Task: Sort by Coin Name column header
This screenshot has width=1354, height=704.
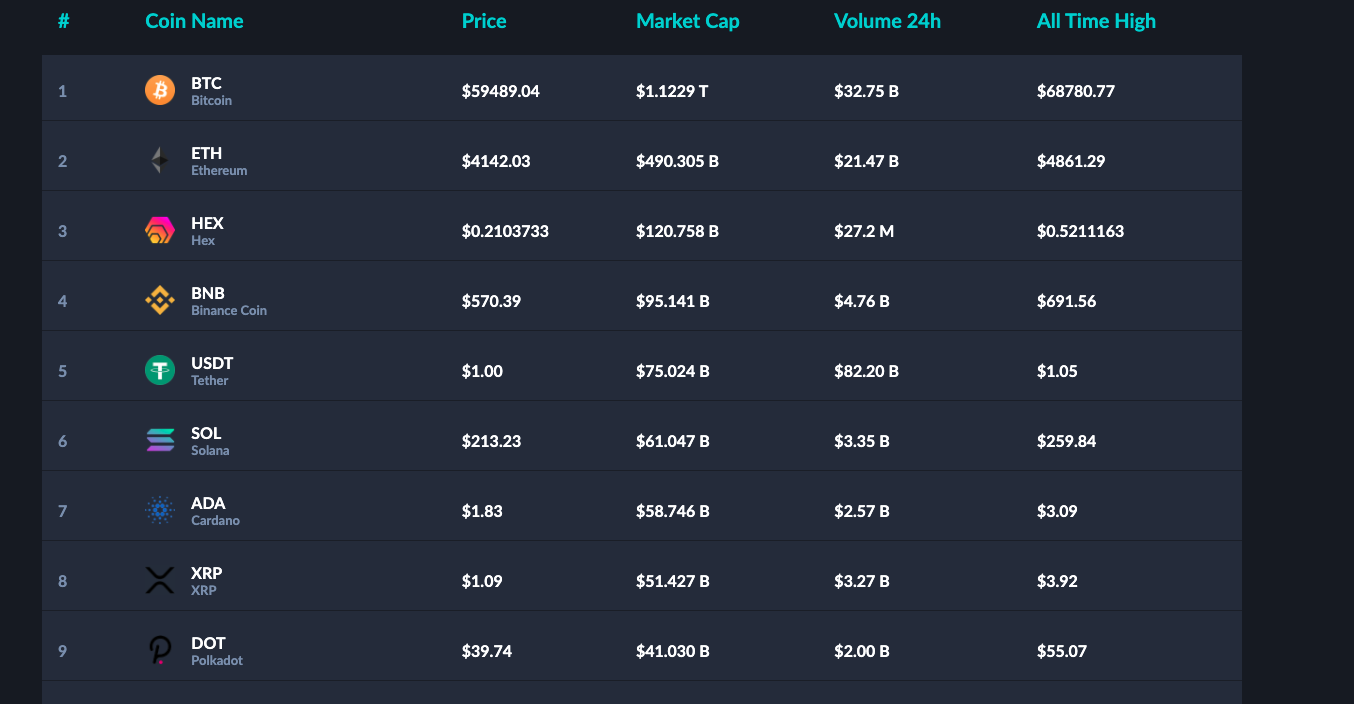Action: (194, 21)
